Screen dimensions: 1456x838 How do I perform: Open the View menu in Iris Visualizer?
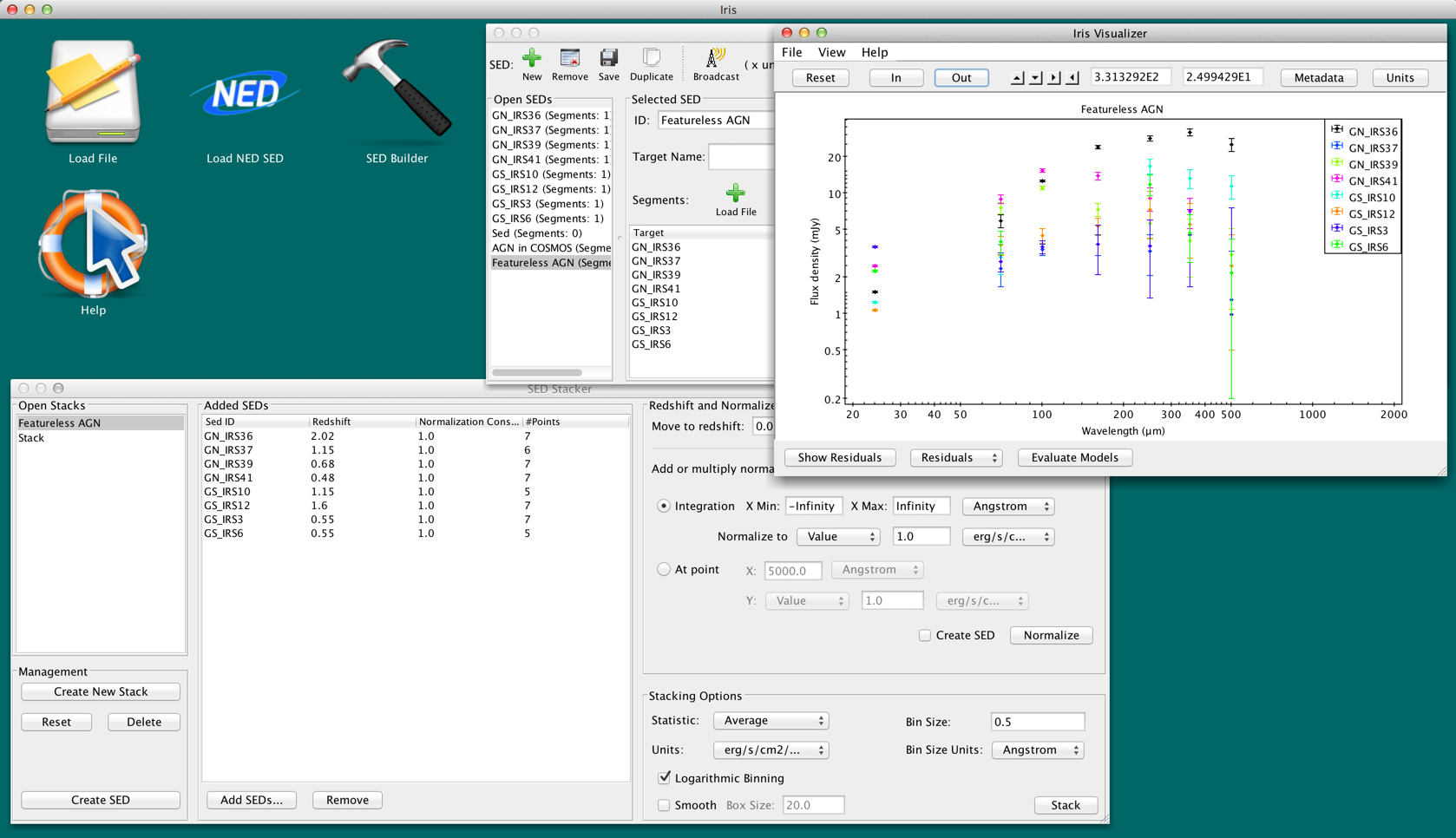(831, 52)
